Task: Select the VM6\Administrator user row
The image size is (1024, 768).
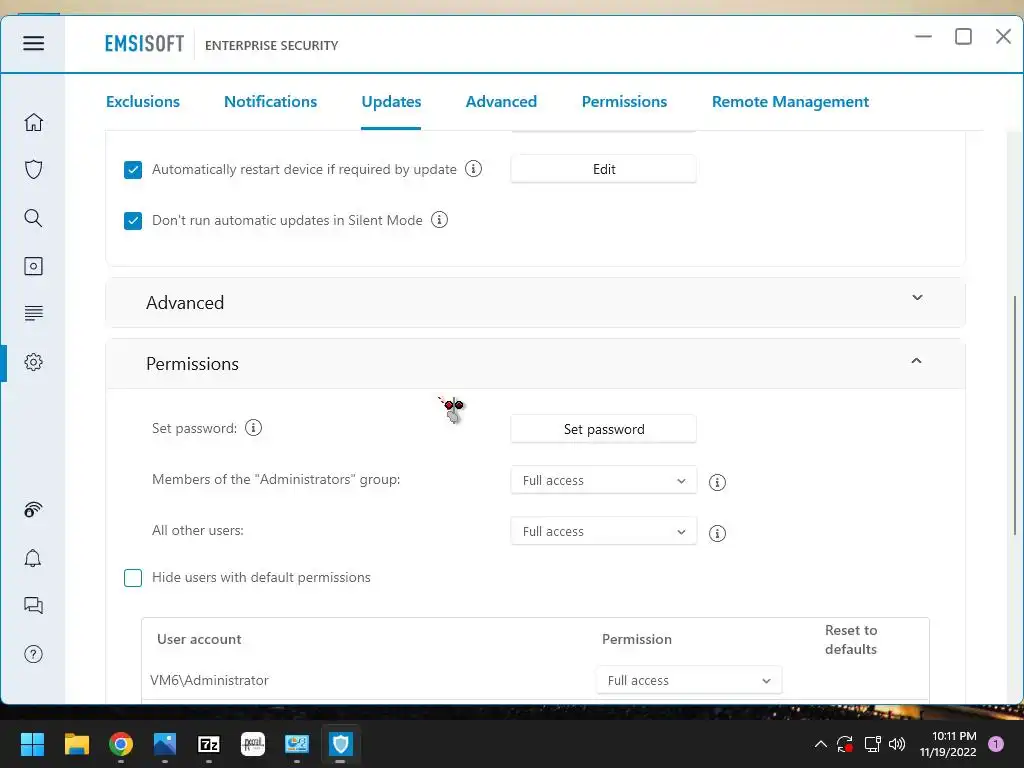Action: pos(535,680)
